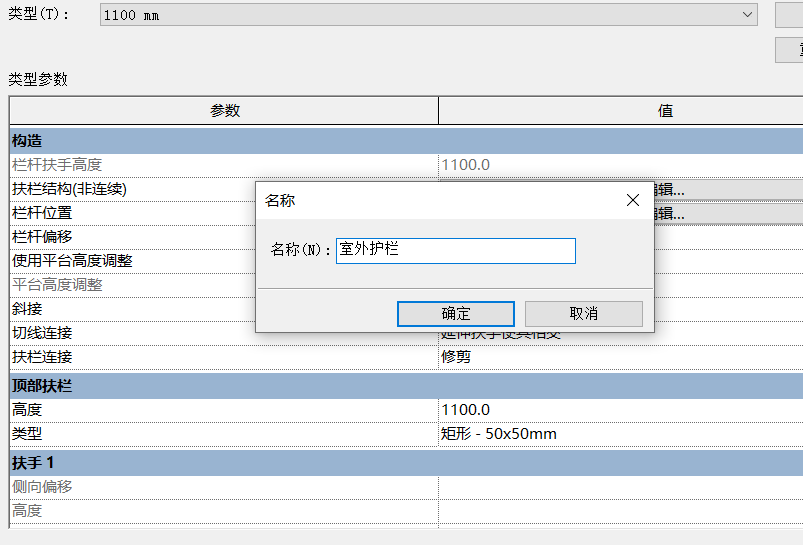Click the 参数 column header
The width and height of the screenshot is (803, 545).
224,111
